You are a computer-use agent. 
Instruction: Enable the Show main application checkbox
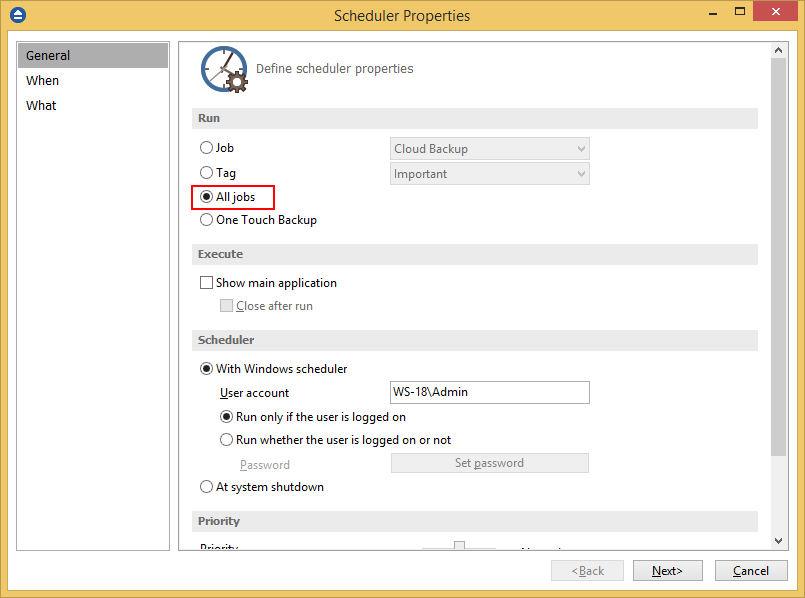[x=207, y=283]
